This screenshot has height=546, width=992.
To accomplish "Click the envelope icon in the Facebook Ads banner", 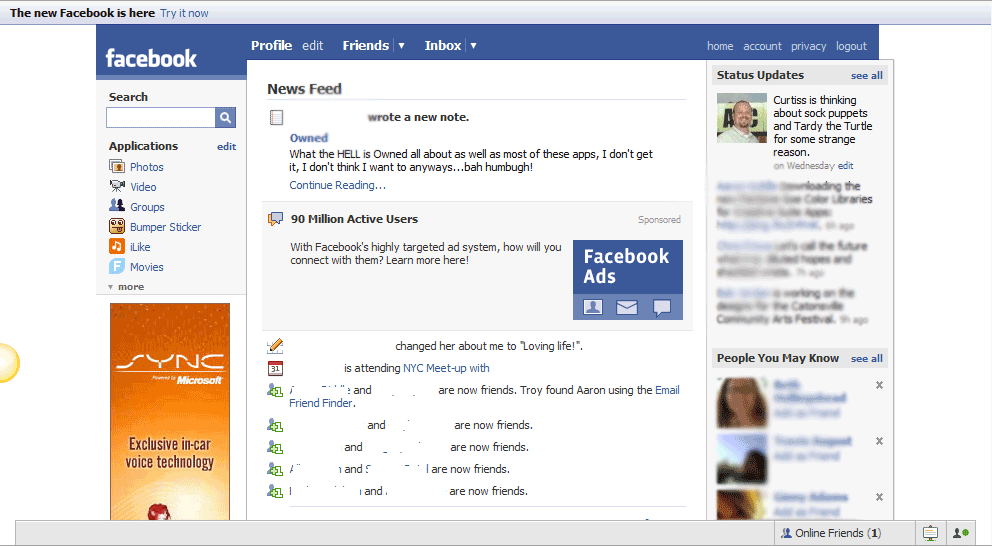I will coord(627,307).
